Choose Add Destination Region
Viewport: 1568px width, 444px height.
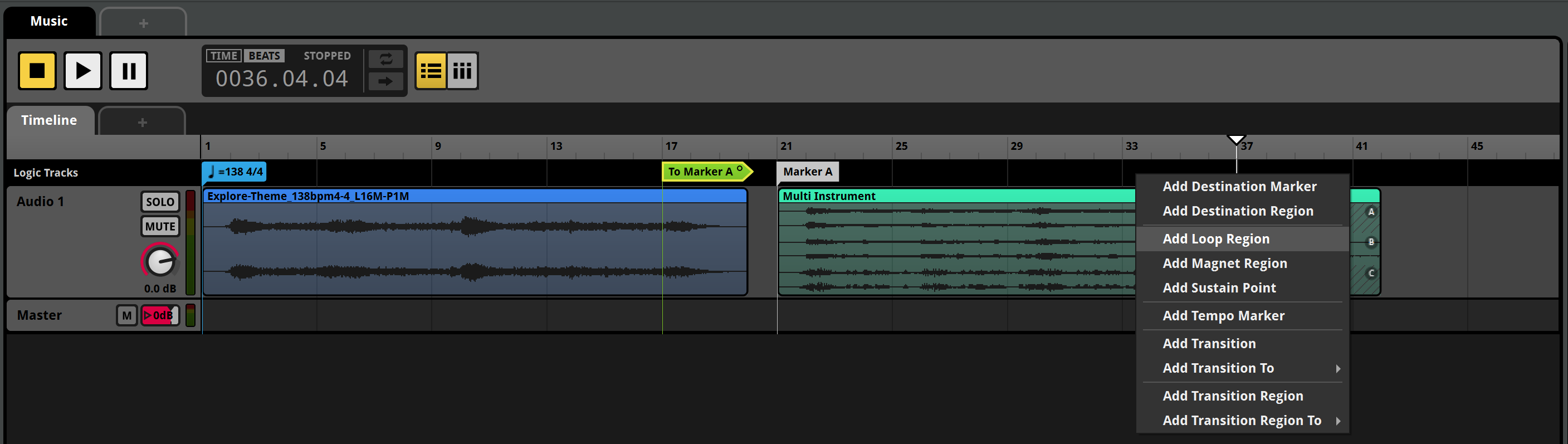[1242, 211]
